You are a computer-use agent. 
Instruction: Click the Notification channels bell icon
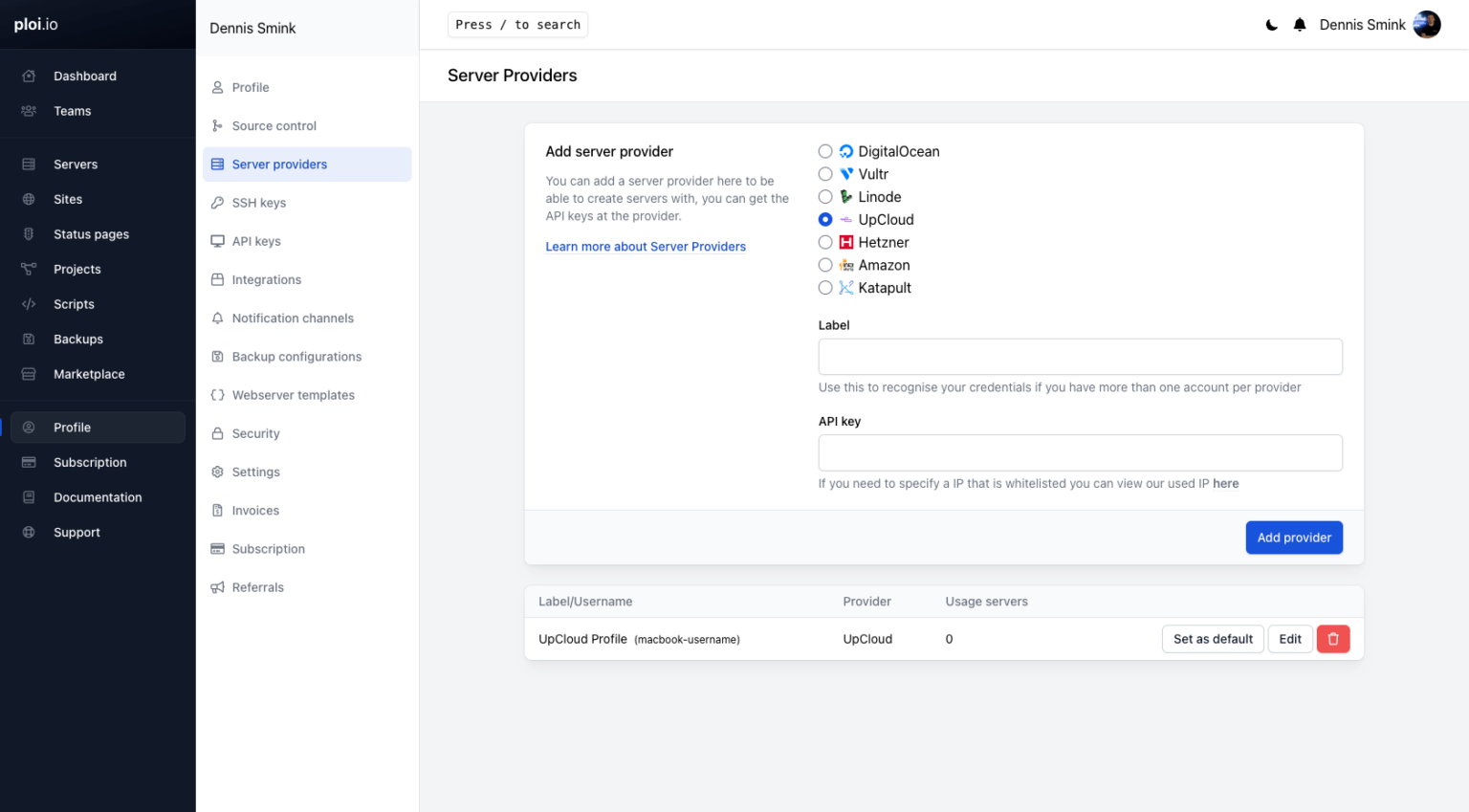click(x=217, y=318)
